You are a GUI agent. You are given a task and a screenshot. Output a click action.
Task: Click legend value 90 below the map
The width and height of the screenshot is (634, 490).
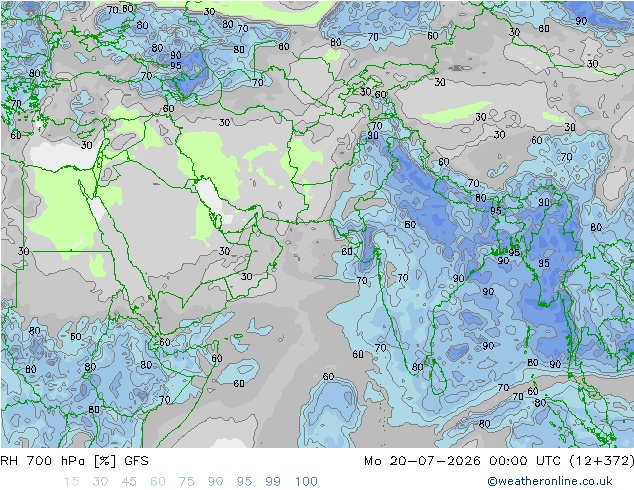click(216, 481)
